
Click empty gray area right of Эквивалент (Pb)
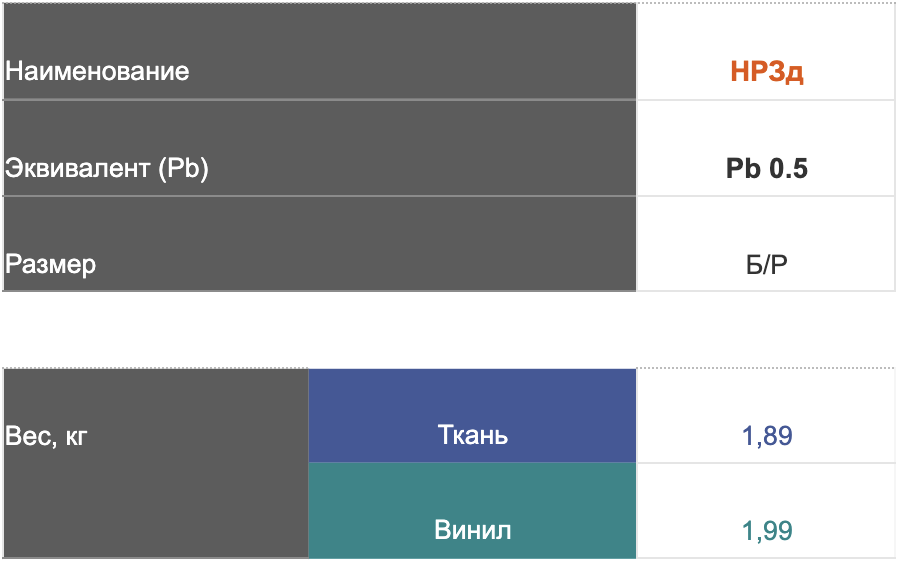pyautogui.click(x=423, y=168)
